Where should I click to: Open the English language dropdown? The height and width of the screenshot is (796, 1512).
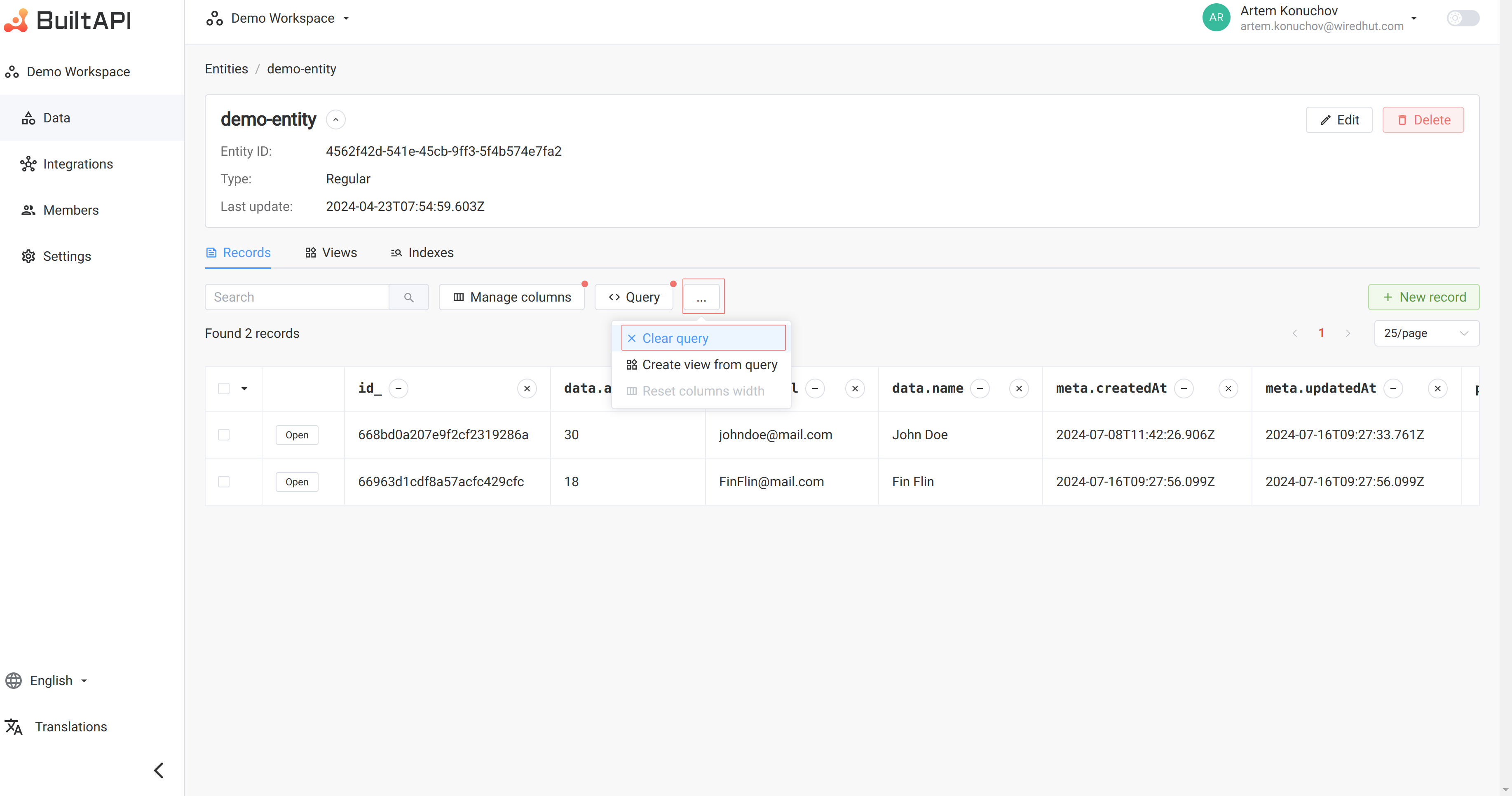[47, 680]
